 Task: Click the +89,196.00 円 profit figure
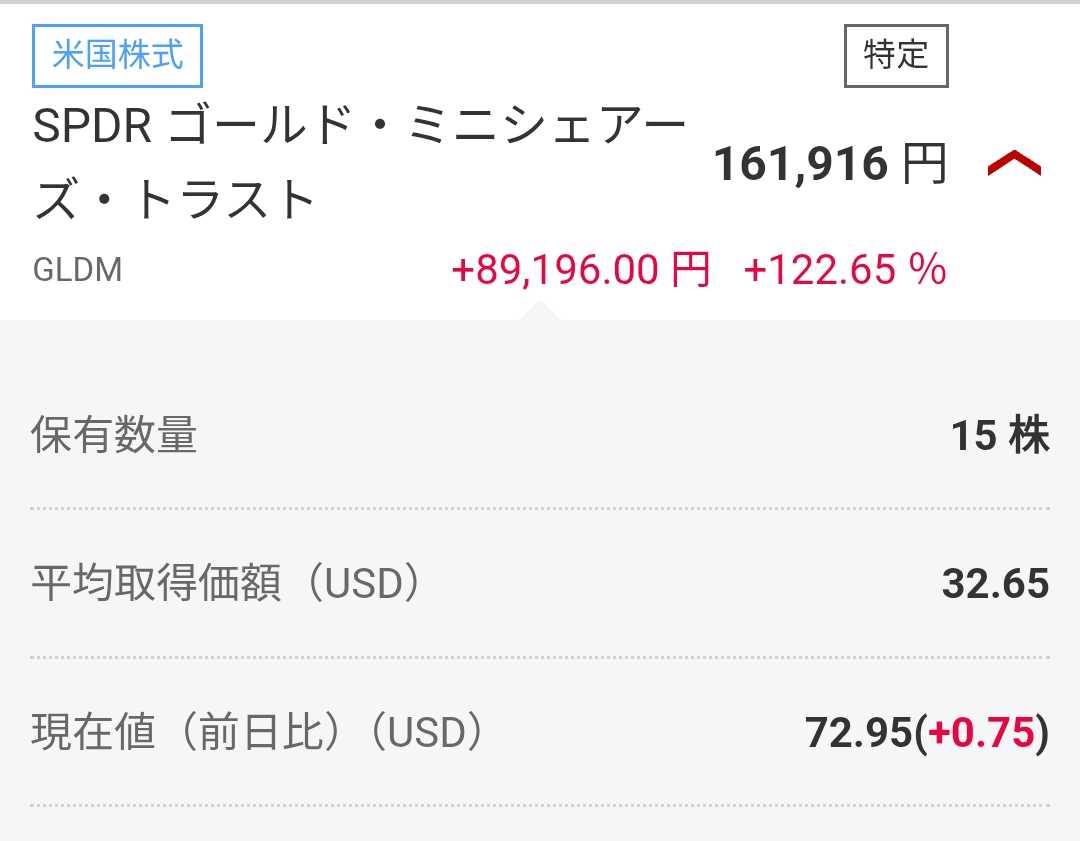556,270
